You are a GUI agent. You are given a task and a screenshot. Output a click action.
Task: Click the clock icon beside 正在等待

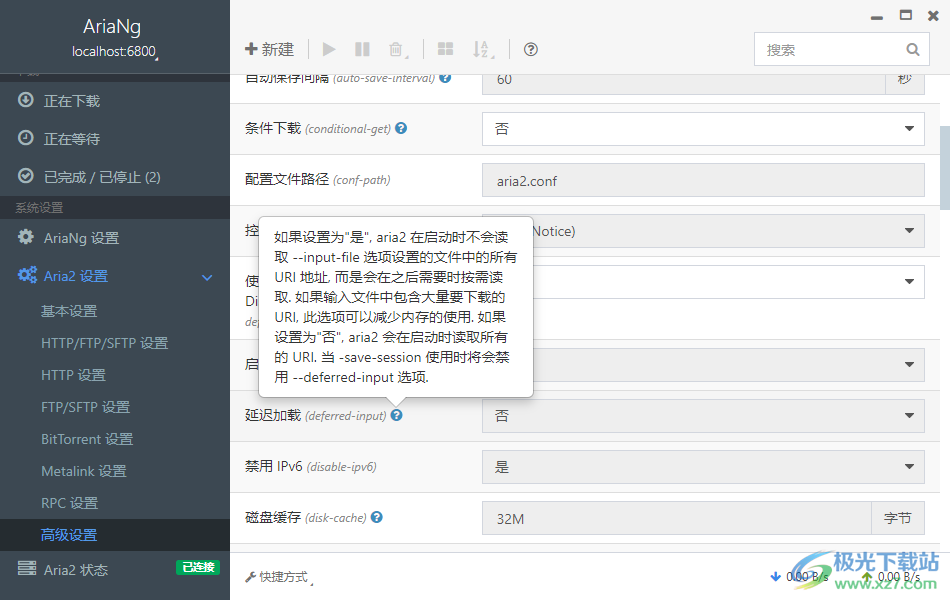coord(26,138)
